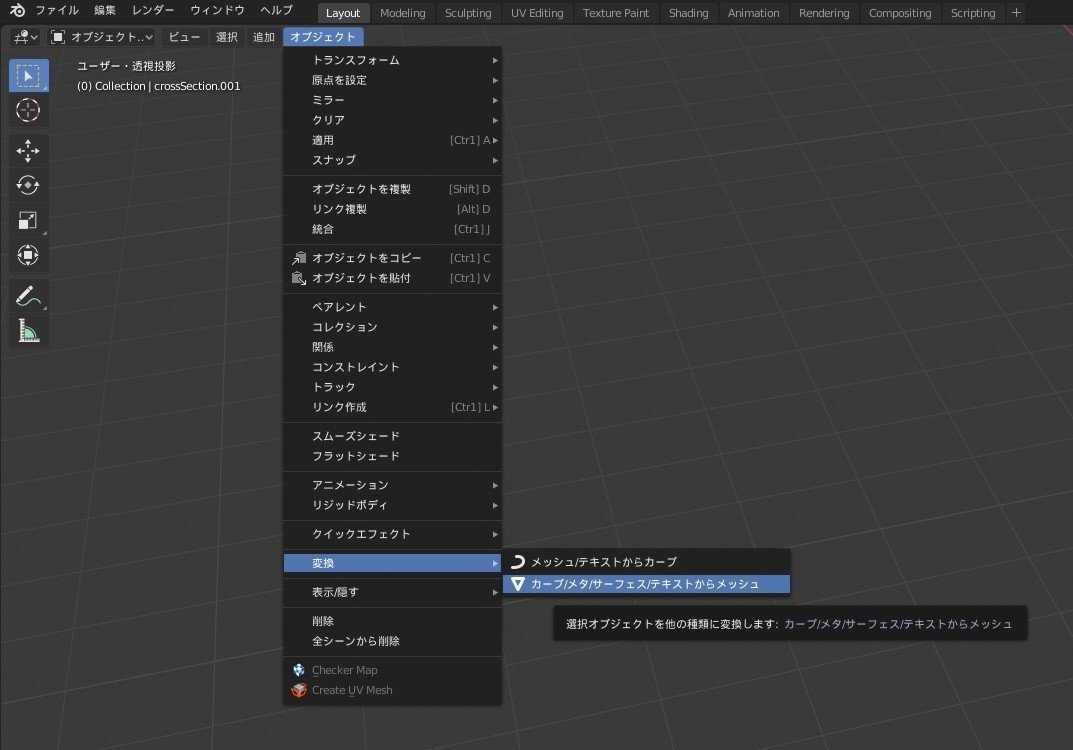Expand the ペアレント submenu
Viewport: 1073px width, 750px height.
393,307
